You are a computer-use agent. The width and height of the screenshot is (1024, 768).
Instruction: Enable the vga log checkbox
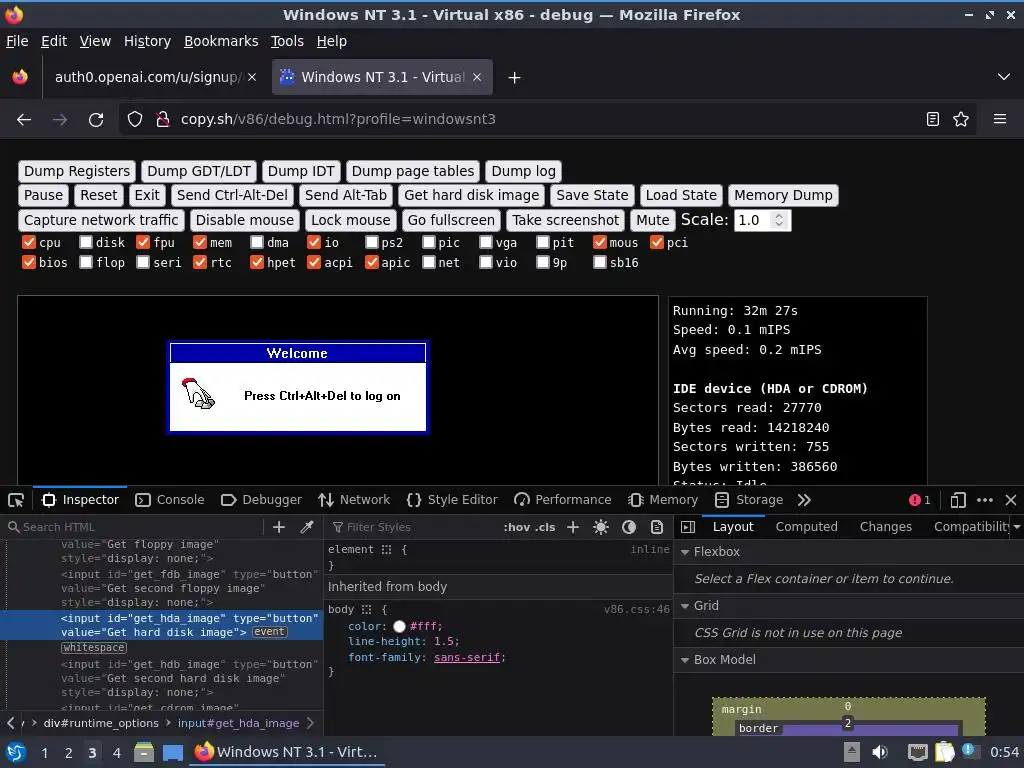click(x=485, y=243)
